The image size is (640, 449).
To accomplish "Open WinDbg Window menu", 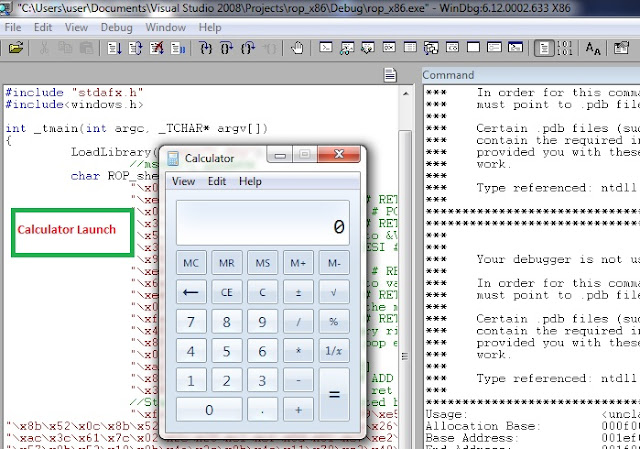I will pos(166,27).
